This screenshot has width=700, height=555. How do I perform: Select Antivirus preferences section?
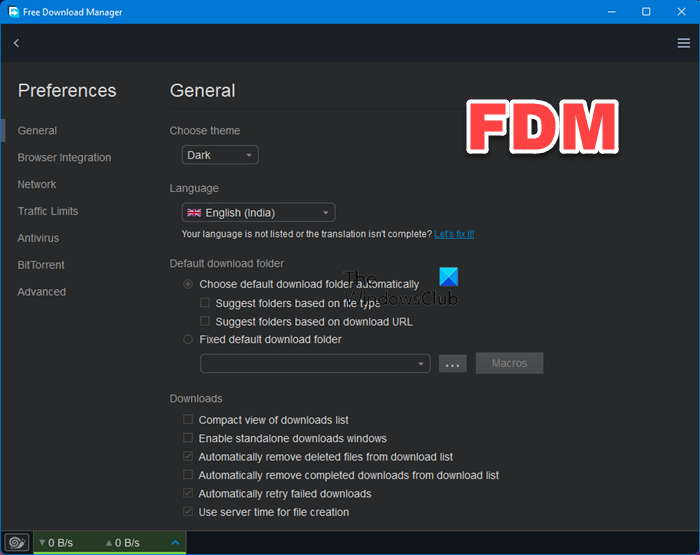click(38, 238)
